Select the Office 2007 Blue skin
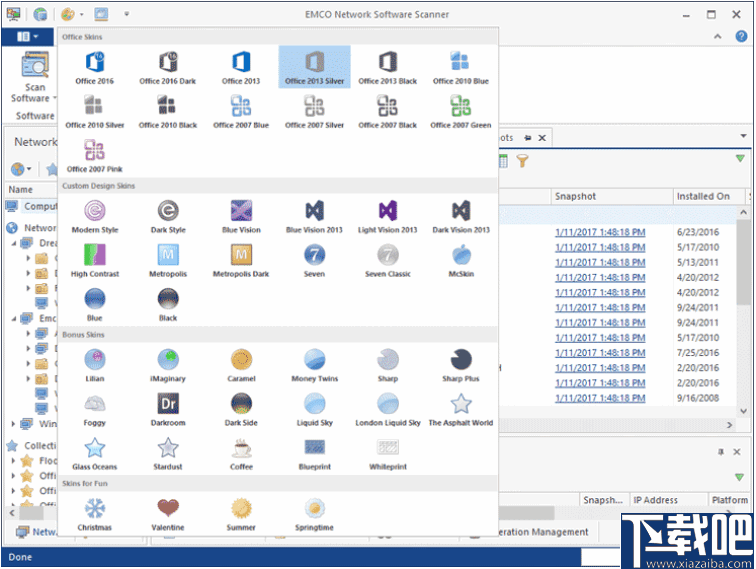The width and height of the screenshot is (756, 569). coord(241,111)
